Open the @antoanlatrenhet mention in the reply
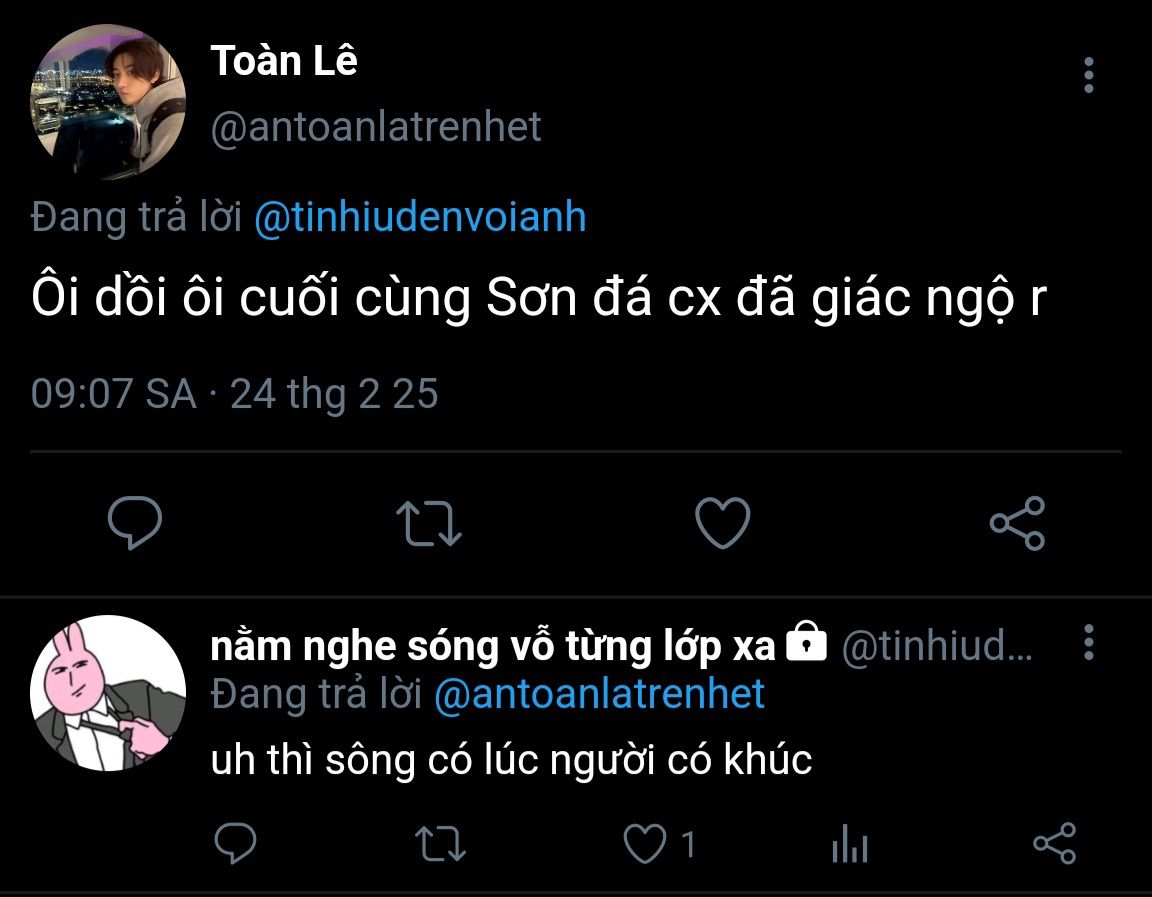 (x=599, y=694)
